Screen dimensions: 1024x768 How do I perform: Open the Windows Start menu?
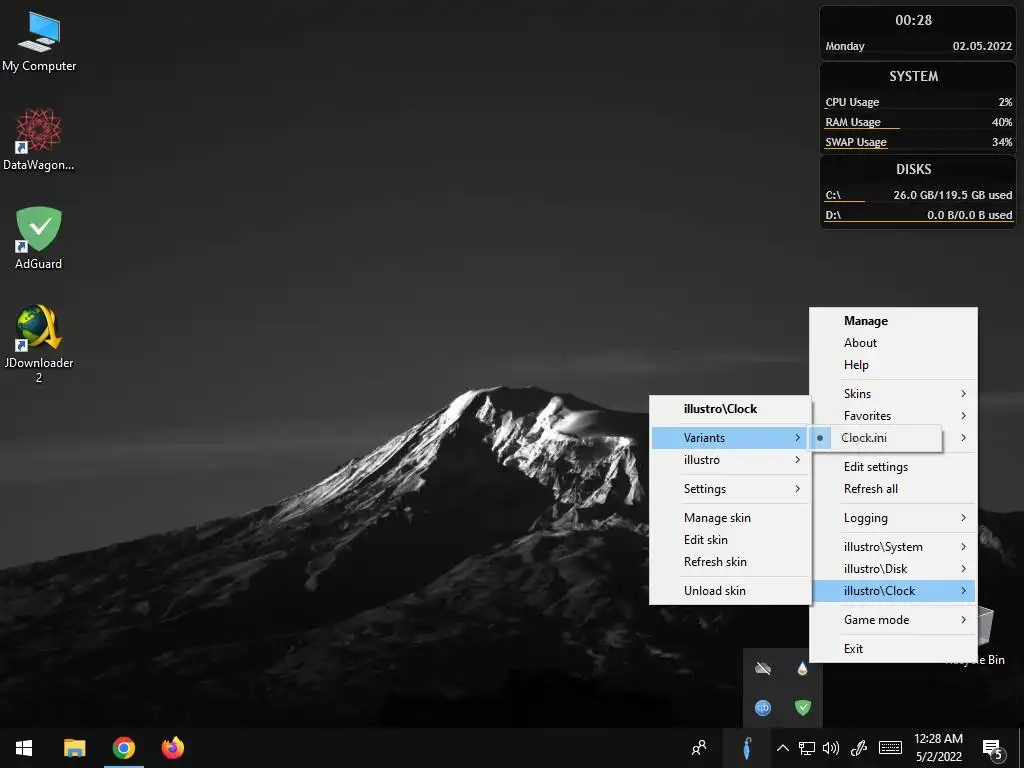pyautogui.click(x=24, y=748)
